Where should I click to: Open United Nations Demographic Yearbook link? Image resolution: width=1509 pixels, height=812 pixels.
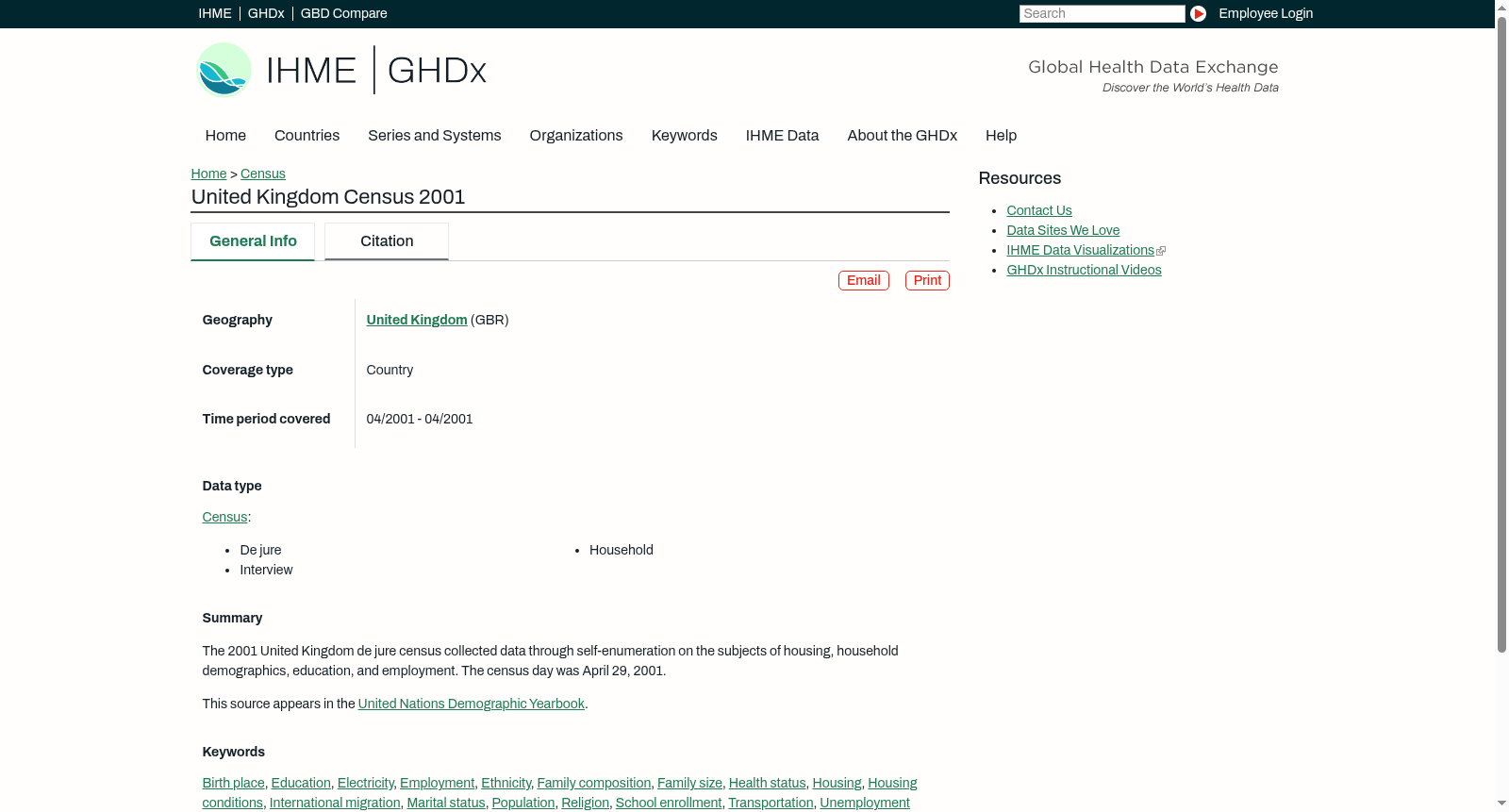pyautogui.click(x=472, y=704)
